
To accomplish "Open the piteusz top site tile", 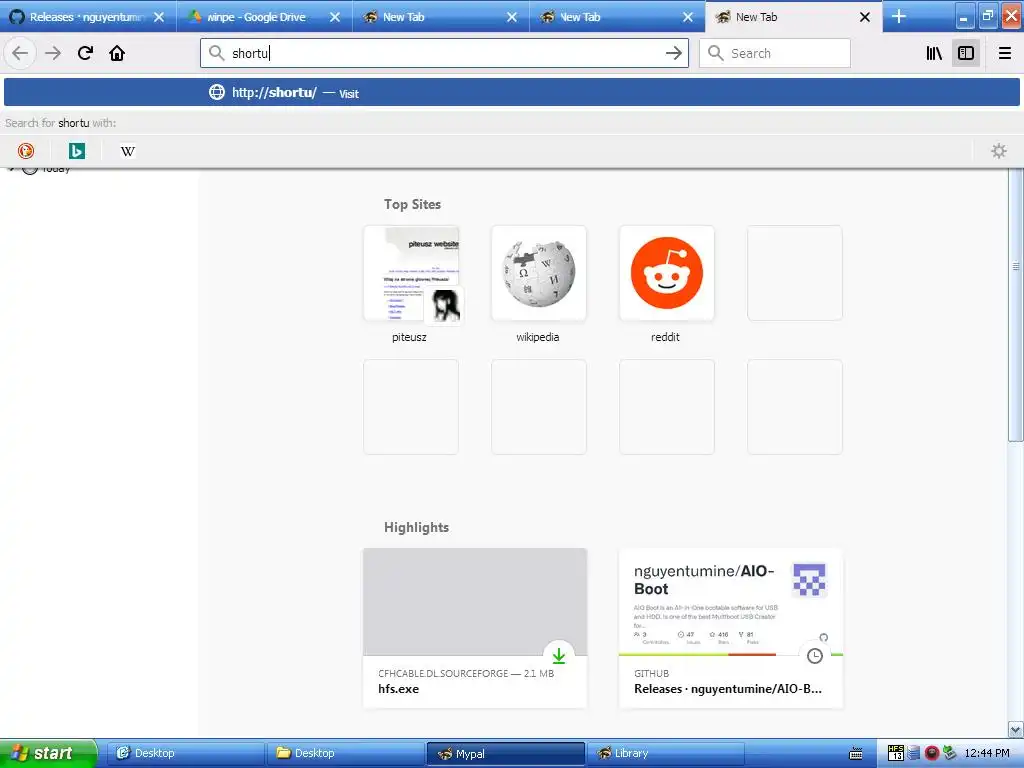I will point(411,273).
